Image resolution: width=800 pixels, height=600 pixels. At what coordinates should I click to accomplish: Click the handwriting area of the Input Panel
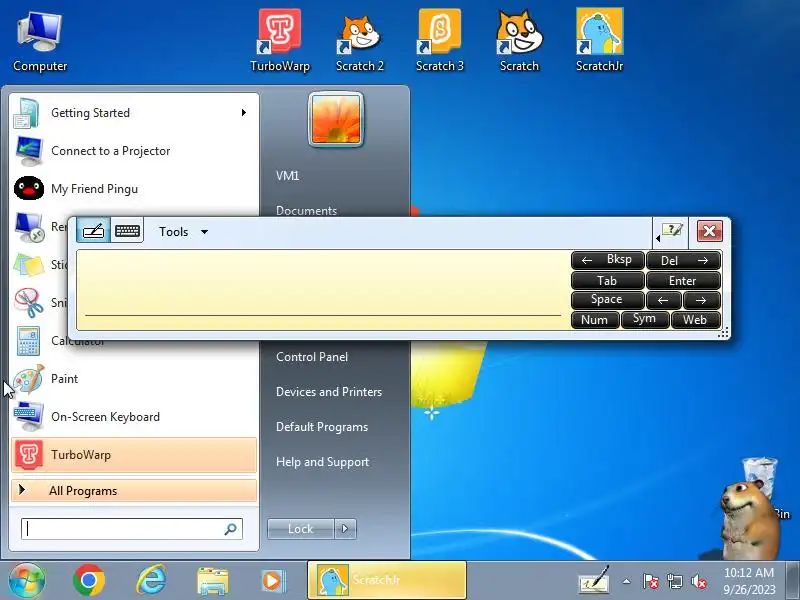pyautogui.click(x=322, y=289)
